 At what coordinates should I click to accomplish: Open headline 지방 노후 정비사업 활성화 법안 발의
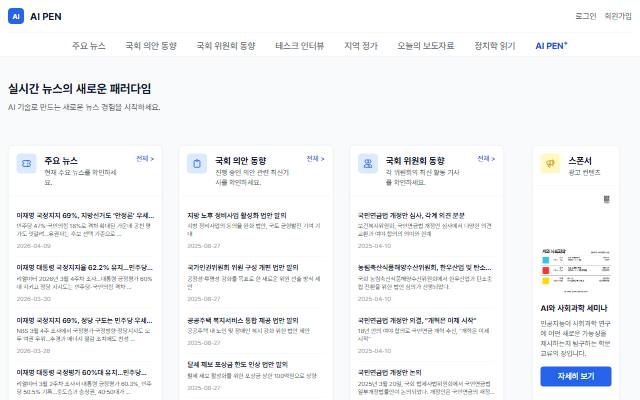pyautogui.click(x=237, y=216)
